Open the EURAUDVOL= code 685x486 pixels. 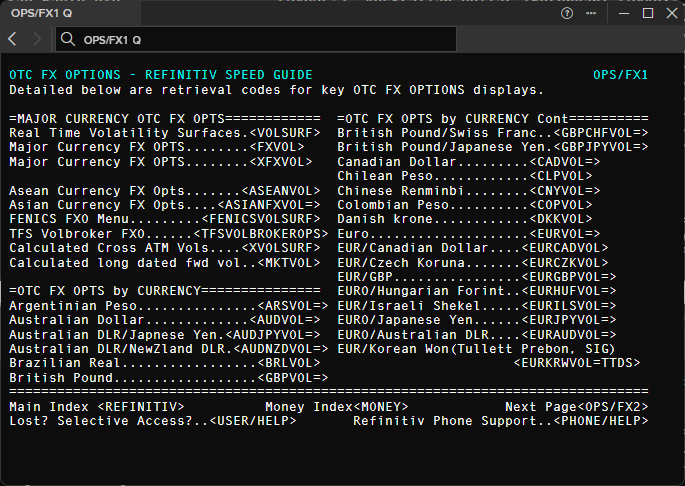tap(569, 335)
